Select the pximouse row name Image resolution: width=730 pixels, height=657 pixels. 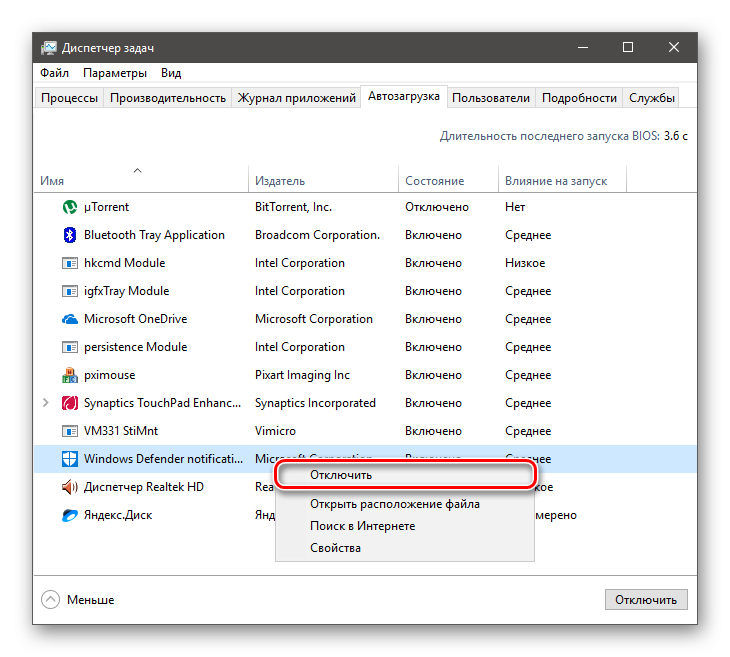click(109, 375)
